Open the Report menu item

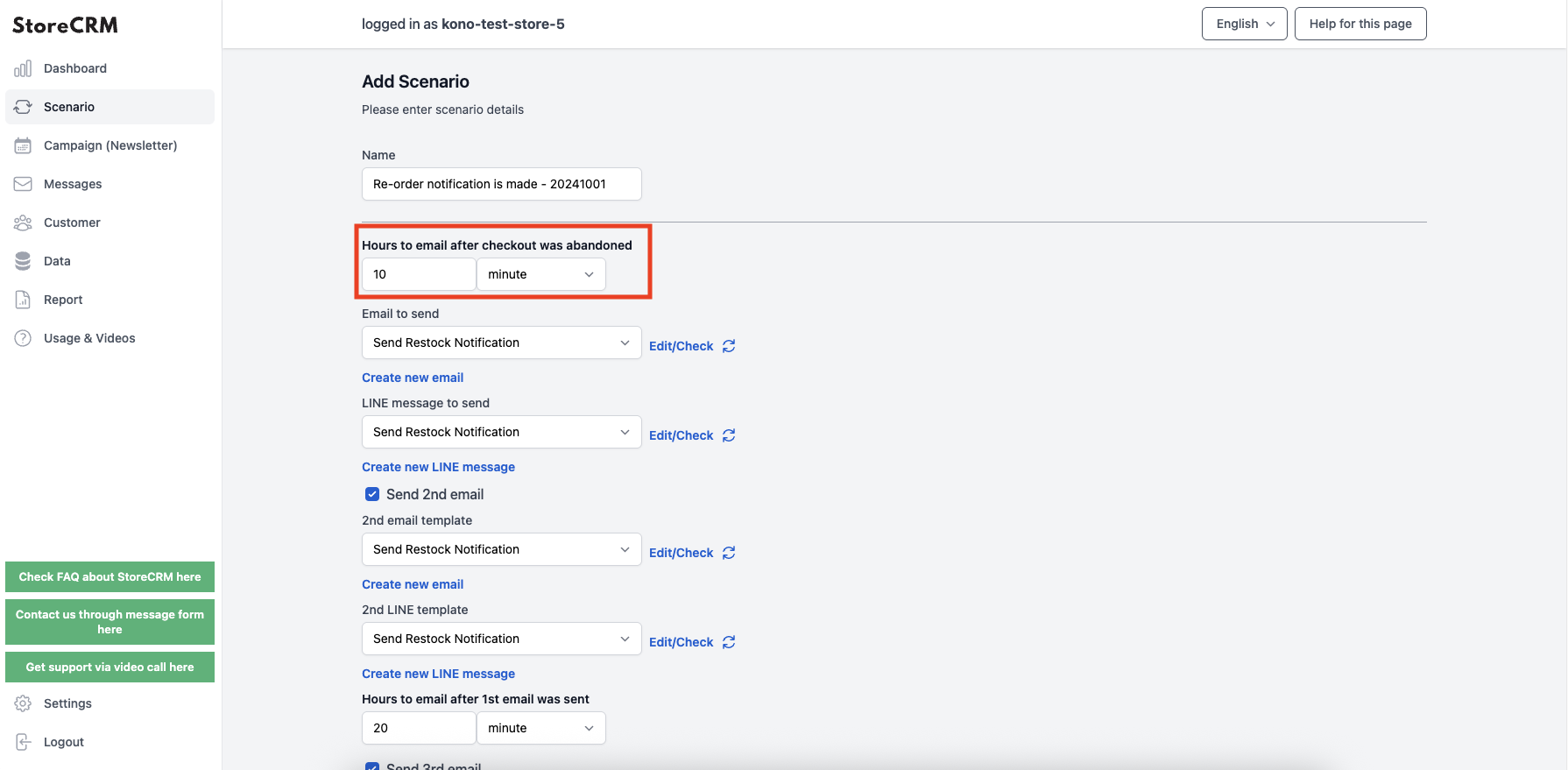(109, 300)
